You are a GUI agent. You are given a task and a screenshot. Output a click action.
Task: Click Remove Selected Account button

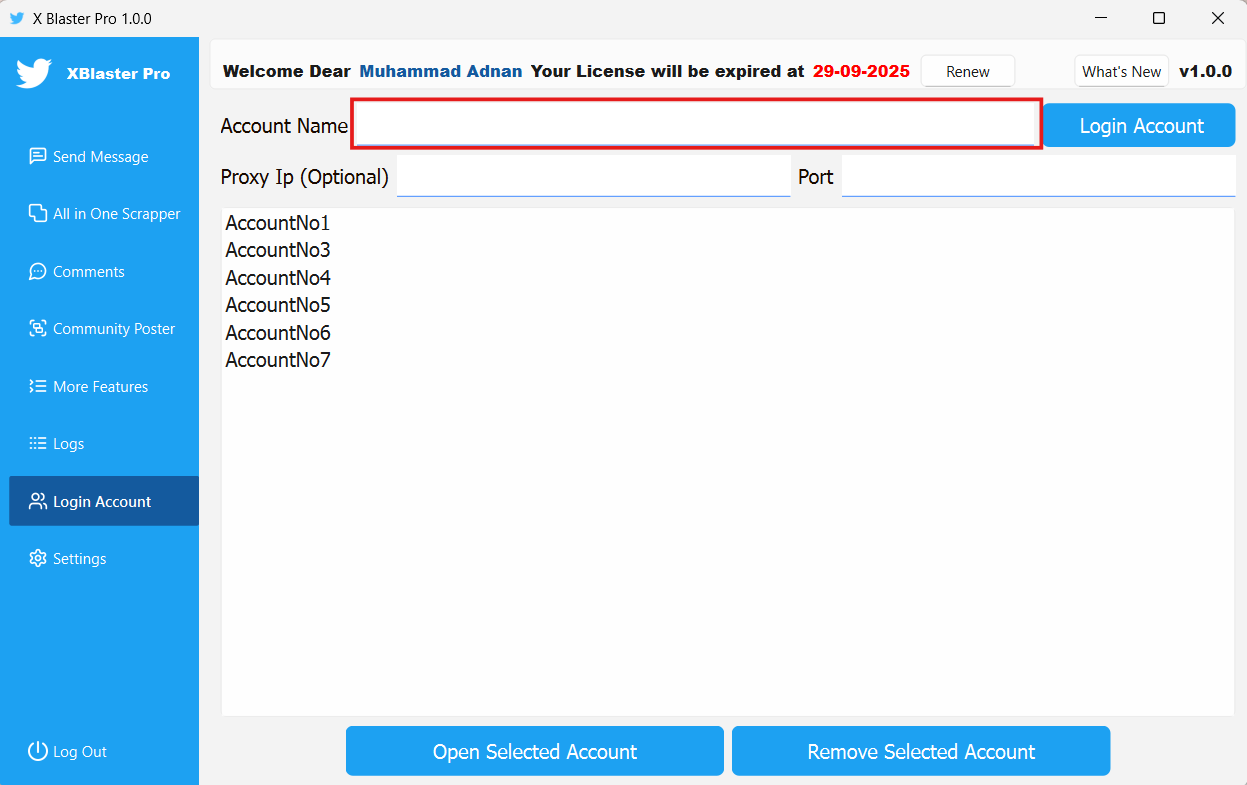[921, 751]
